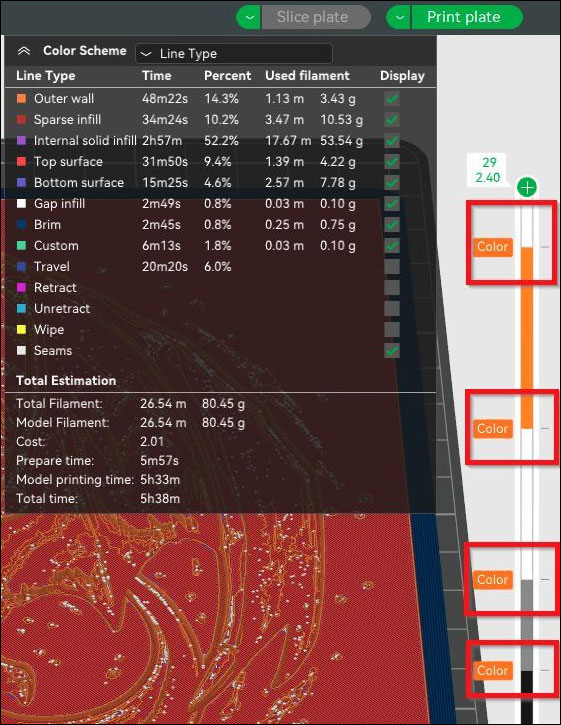Click the Custom green legend square
Image resolution: width=561 pixels, height=725 pixels.
pyautogui.click(x=21, y=246)
